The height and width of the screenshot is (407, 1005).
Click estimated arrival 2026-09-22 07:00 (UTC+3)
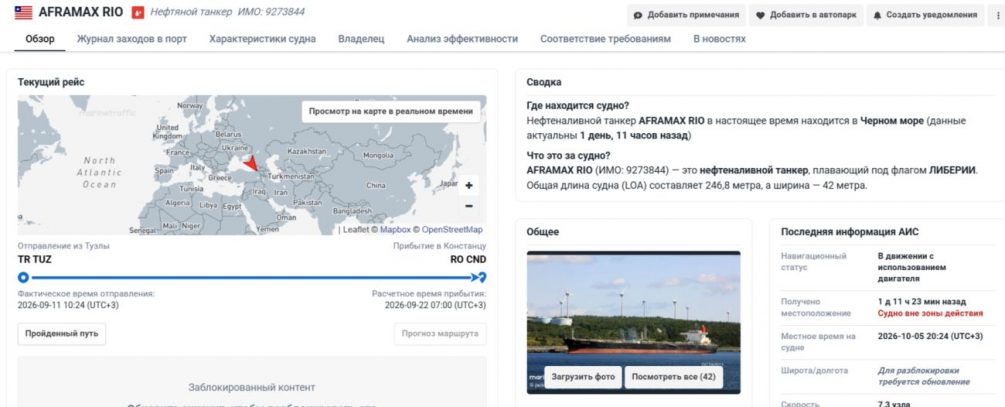(x=435, y=305)
